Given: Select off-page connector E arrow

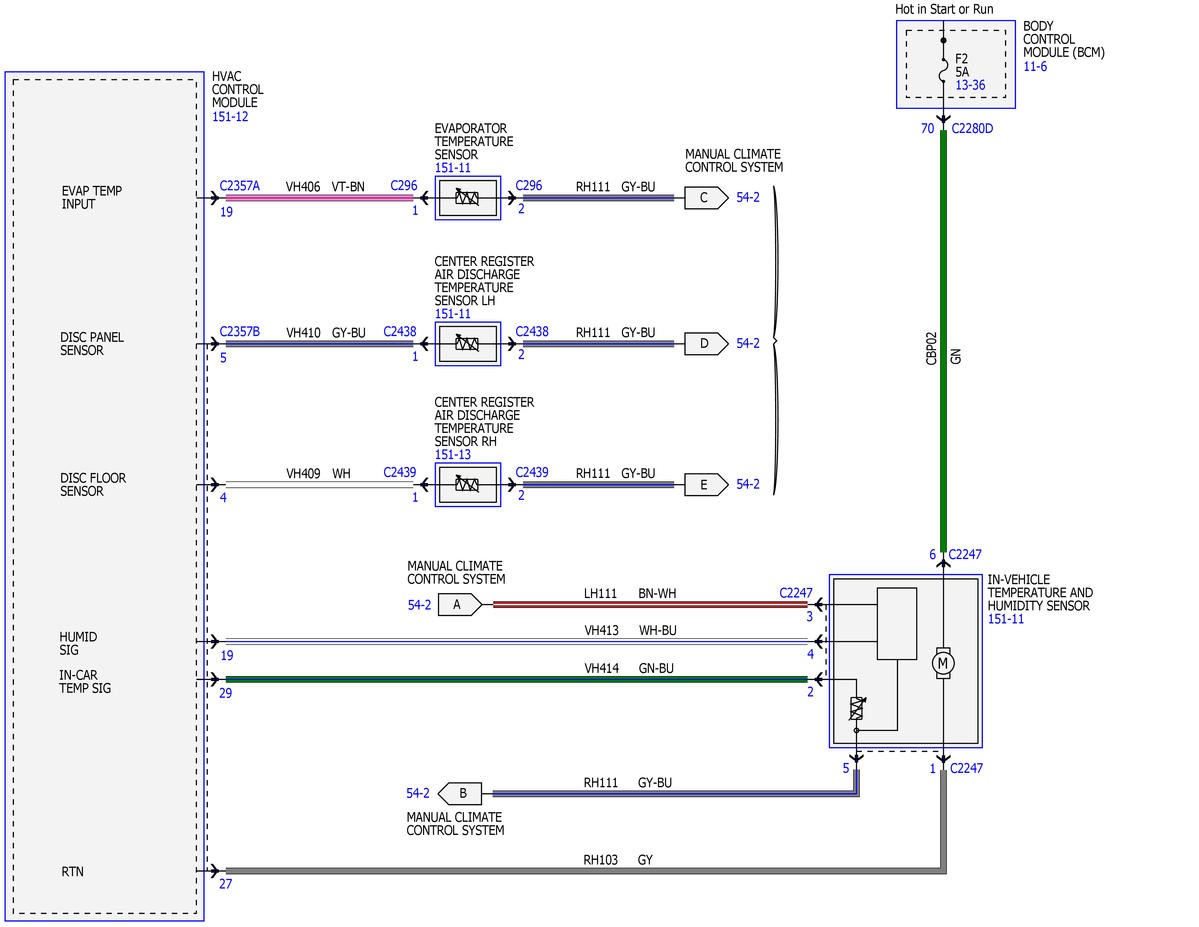Looking at the screenshot, I should point(706,485).
